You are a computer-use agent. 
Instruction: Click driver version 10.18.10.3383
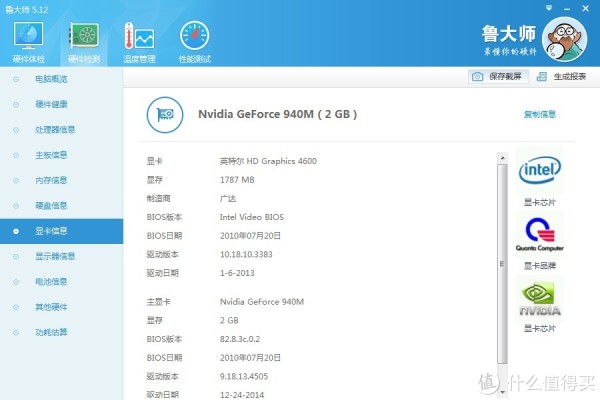[246, 255]
